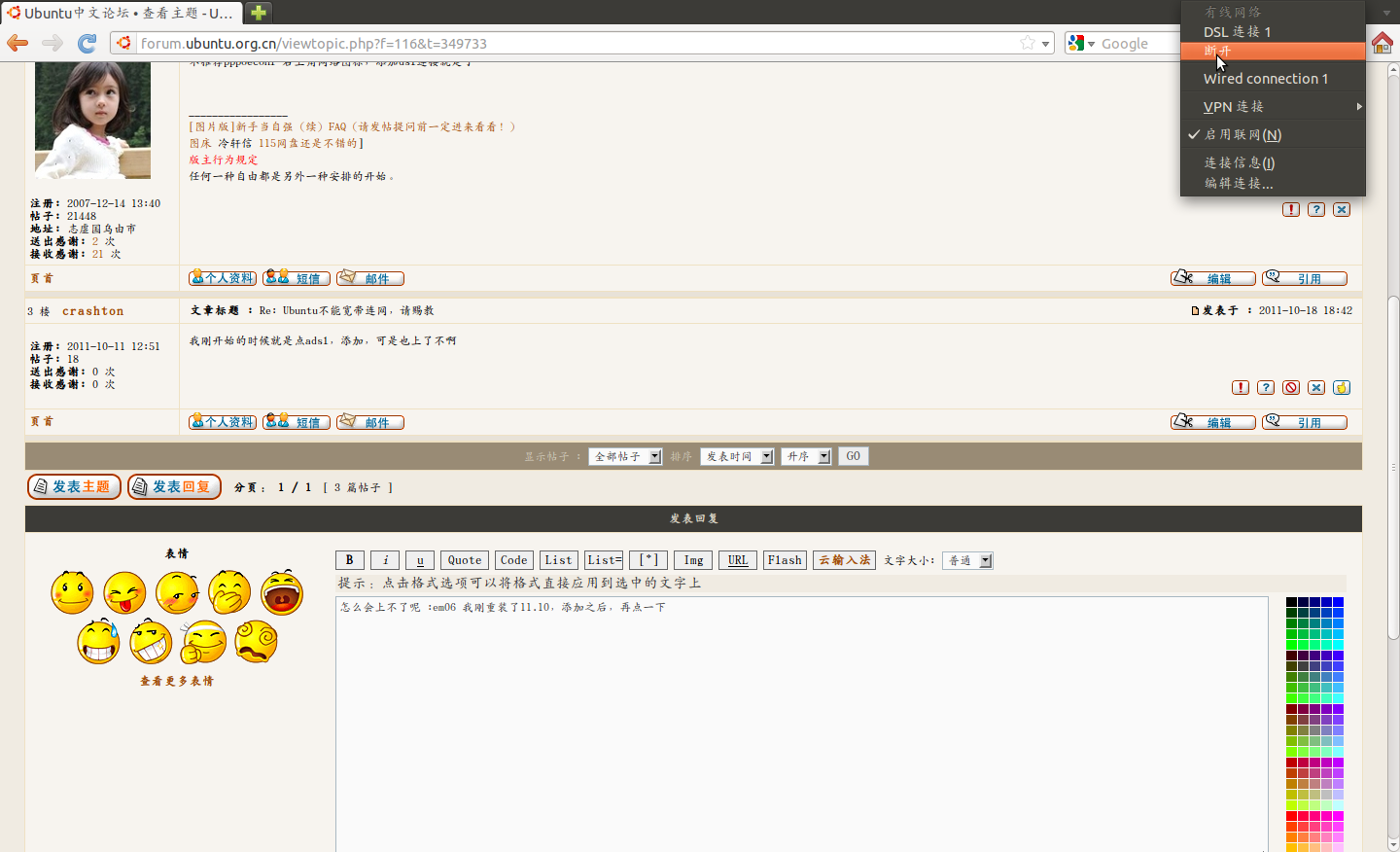Toggle italic i formatting button

385,560
